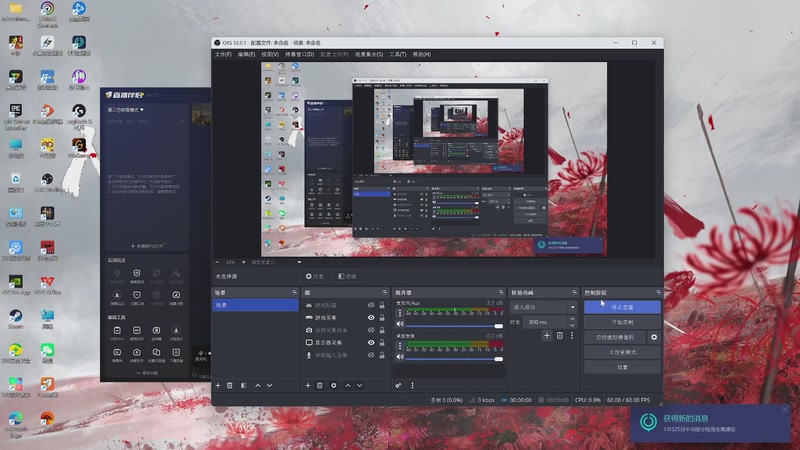This screenshot has height=450, width=800.
Task: Open mixer panel bottom three-dot menu
Action: 412,386
